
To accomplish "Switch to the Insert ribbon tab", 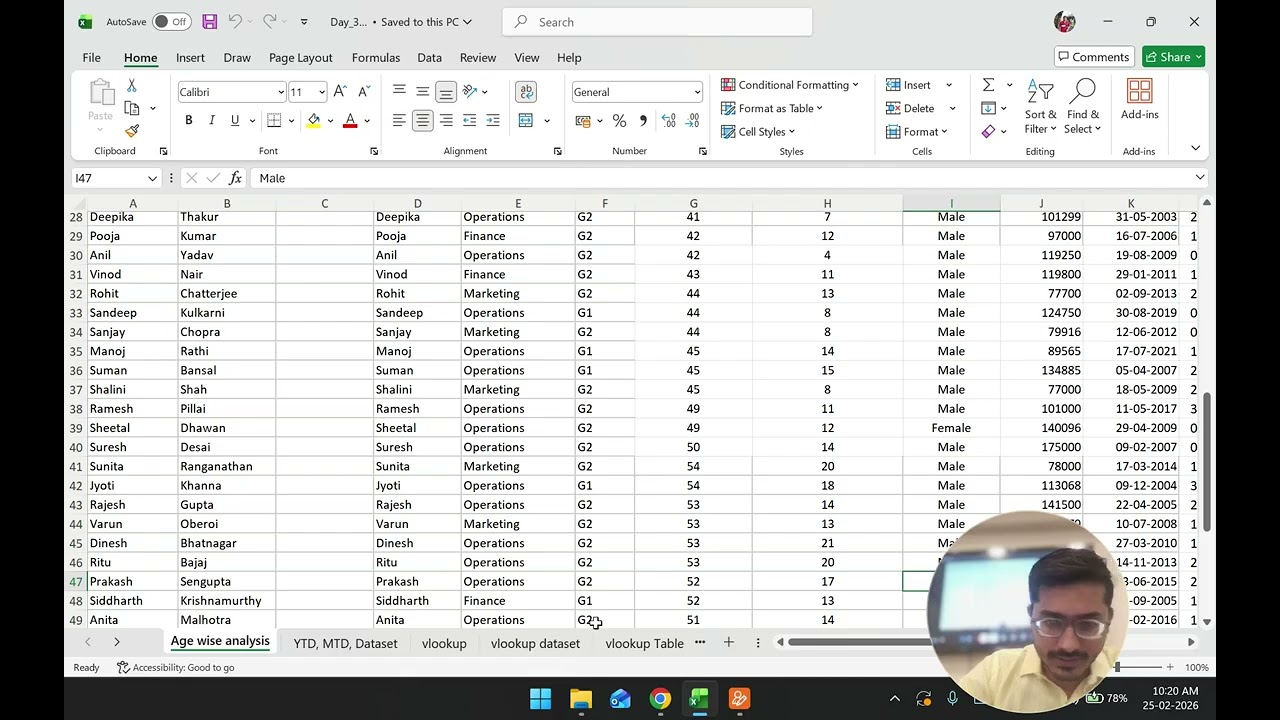I will pyautogui.click(x=190, y=57).
